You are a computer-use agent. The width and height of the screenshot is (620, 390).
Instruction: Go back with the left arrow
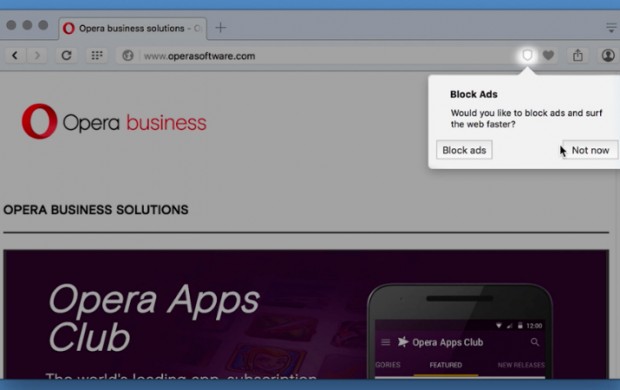[15, 55]
